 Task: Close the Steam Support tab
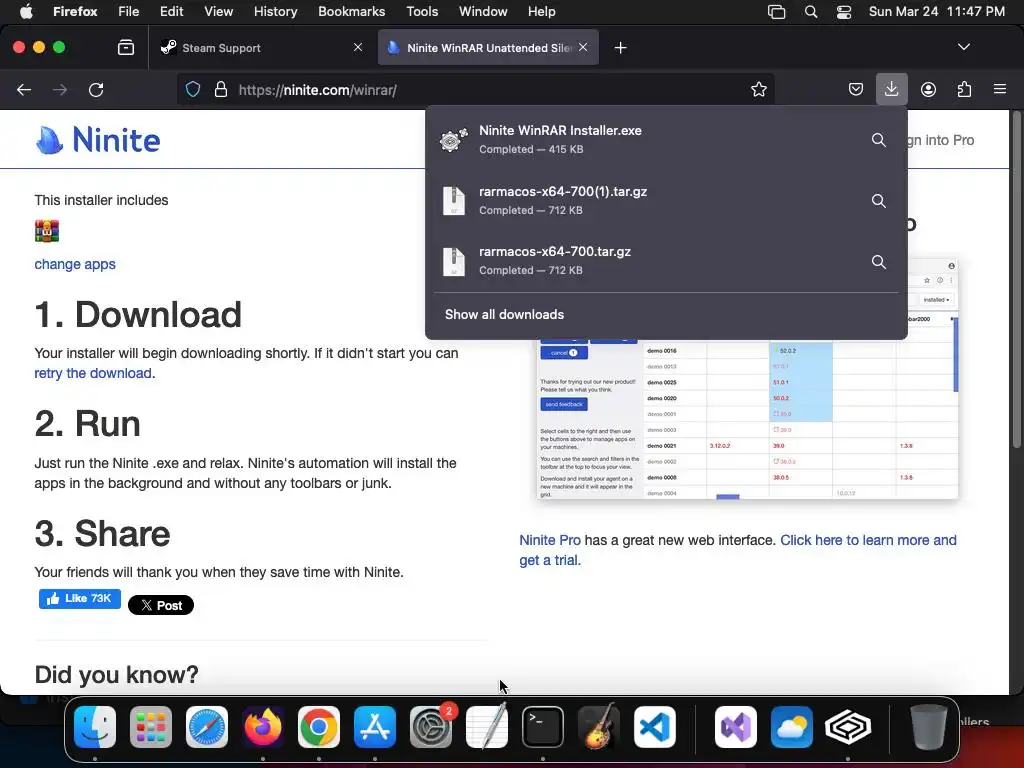[358, 47]
